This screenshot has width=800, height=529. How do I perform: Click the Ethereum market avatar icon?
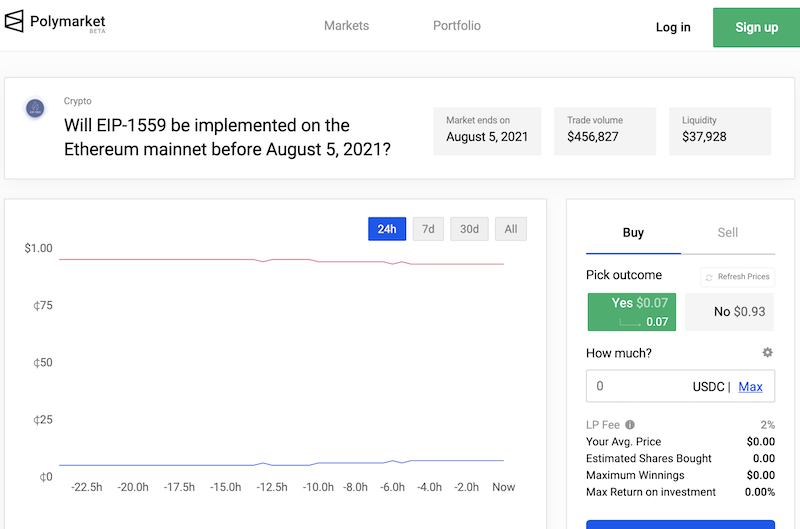35,108
